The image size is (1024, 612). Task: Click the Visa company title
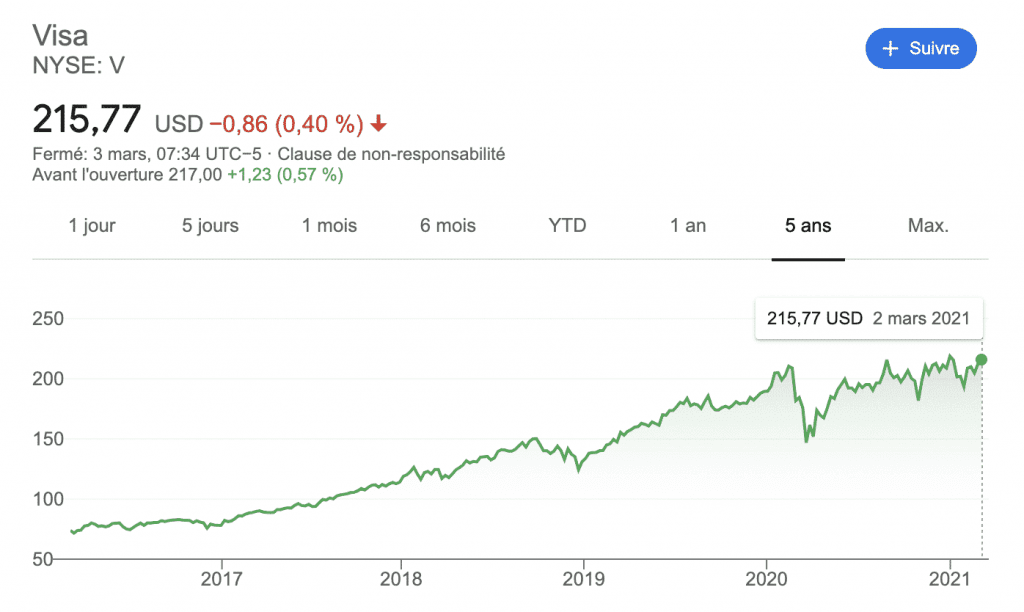pos(61,35)
